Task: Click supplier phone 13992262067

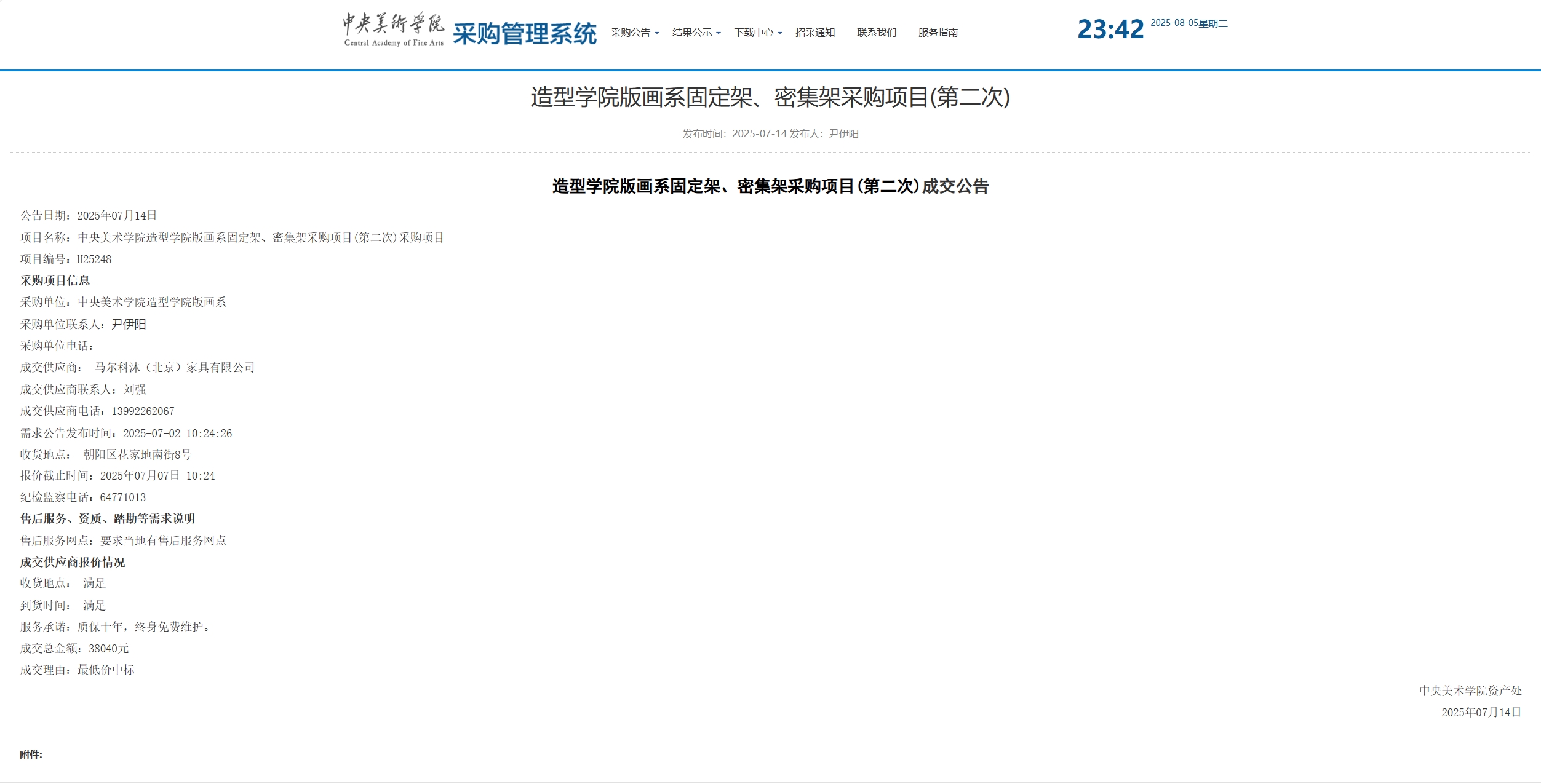Action: (143, 411)
